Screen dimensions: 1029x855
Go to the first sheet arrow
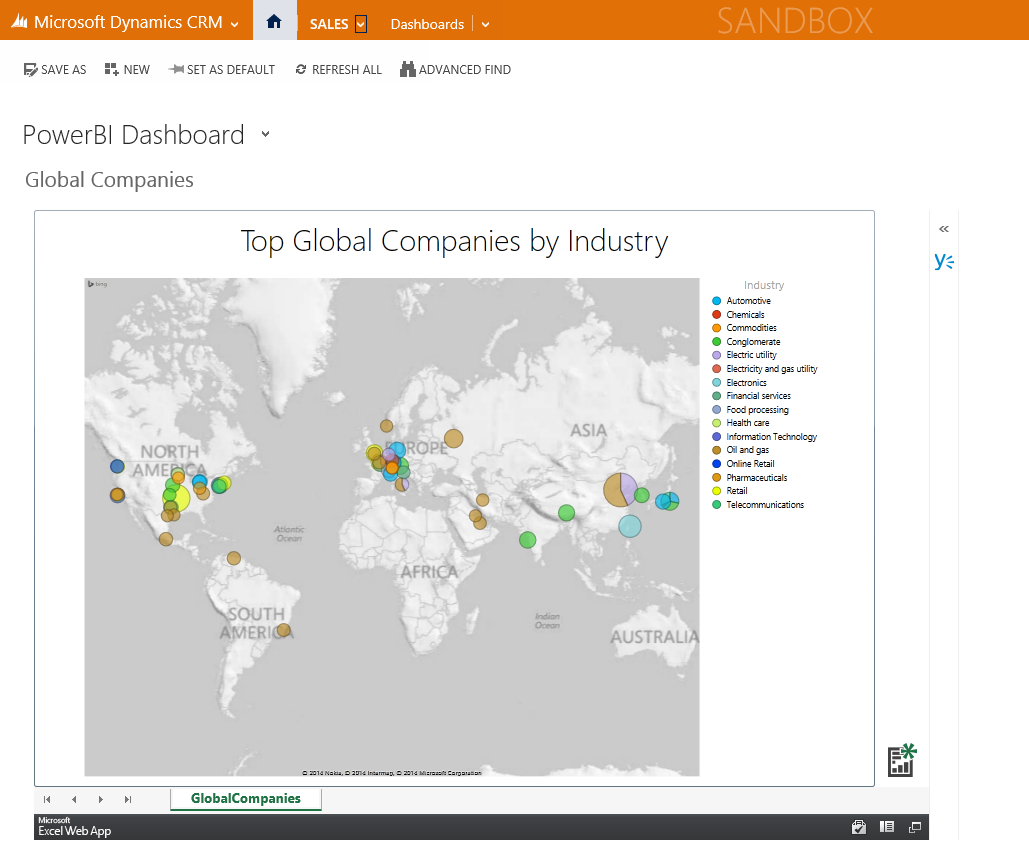pos(47,799)
